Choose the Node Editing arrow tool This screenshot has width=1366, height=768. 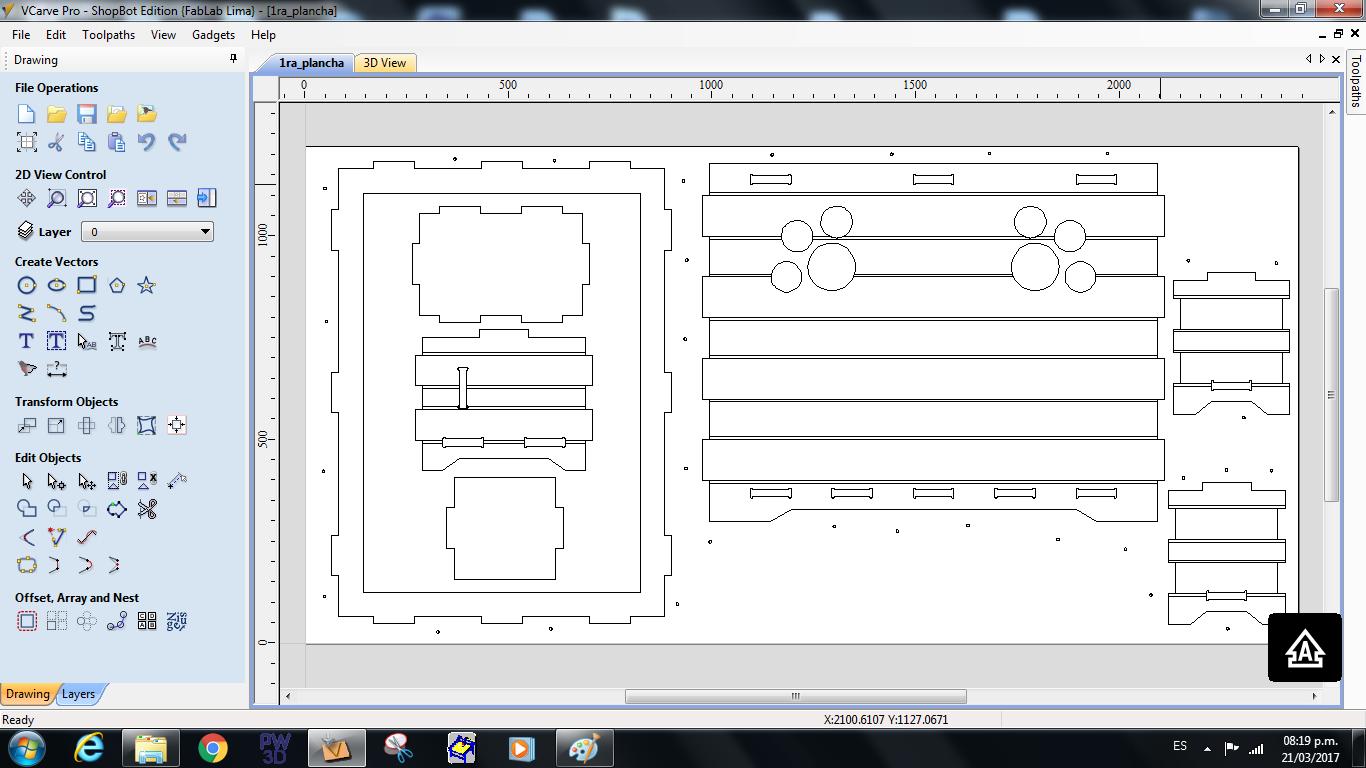click(57, 481)
